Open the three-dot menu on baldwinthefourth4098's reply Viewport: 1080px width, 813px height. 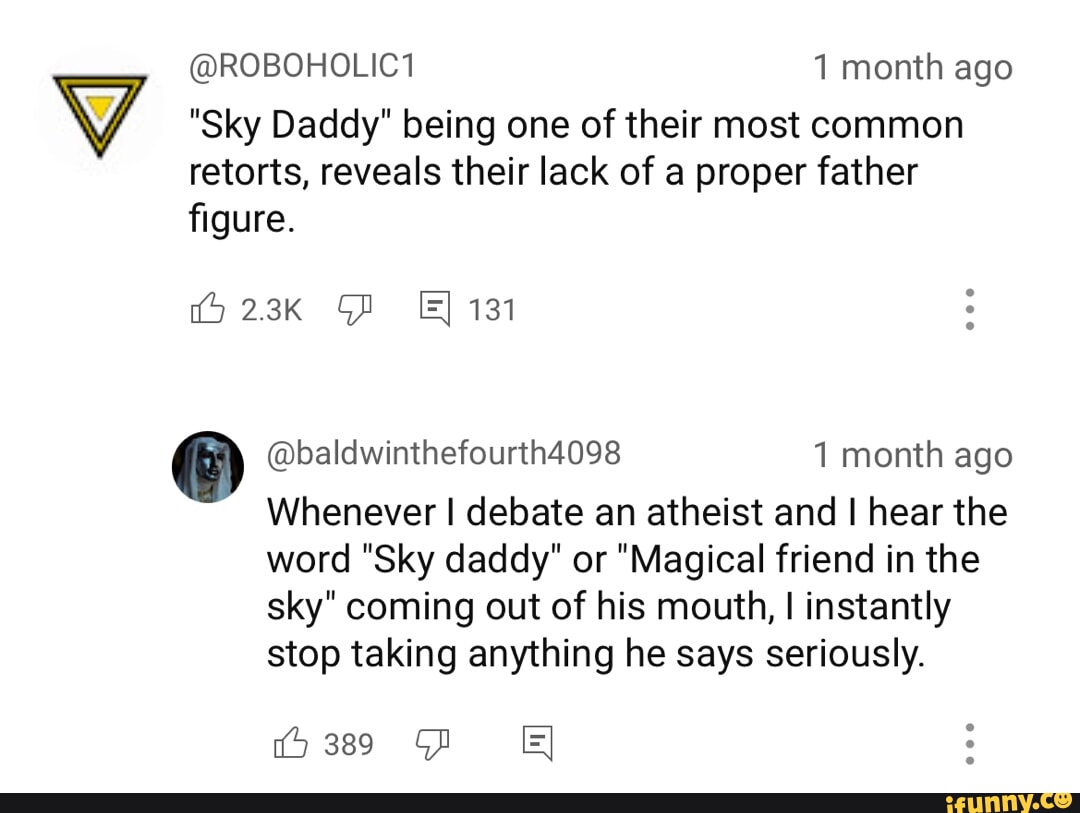tap(969, 745)
